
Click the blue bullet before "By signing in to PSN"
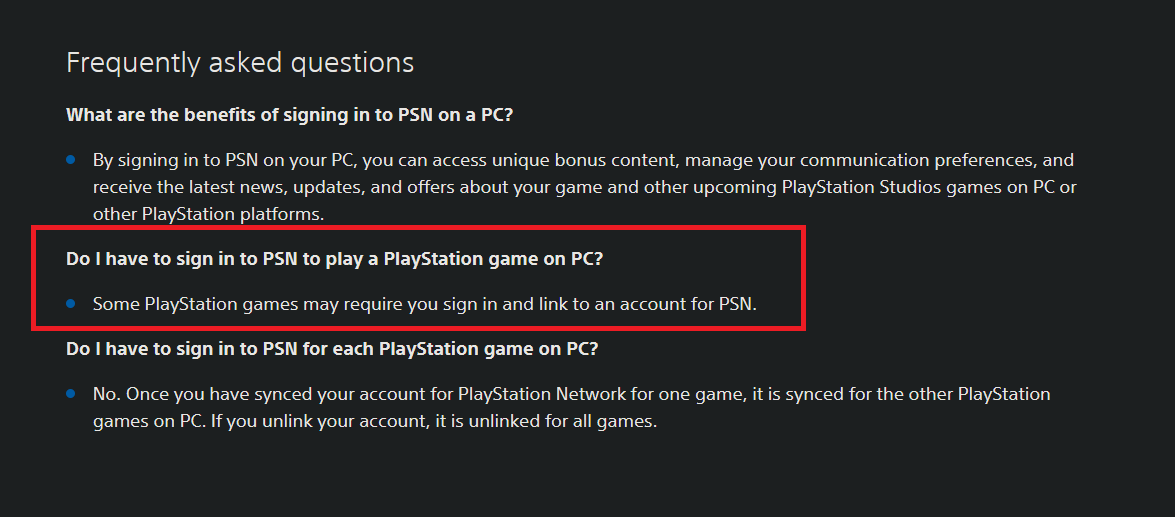tap(71, 160)
